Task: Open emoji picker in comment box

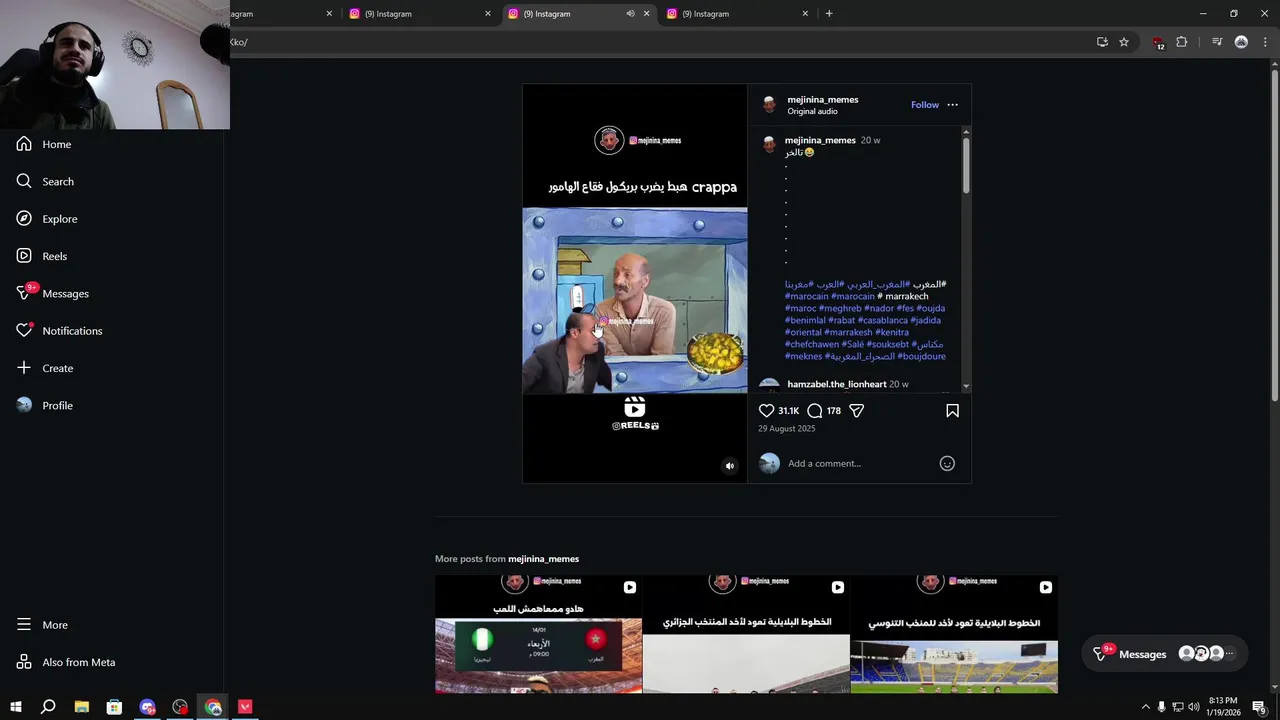Action: pyautogui.click(x=947, y=463)
